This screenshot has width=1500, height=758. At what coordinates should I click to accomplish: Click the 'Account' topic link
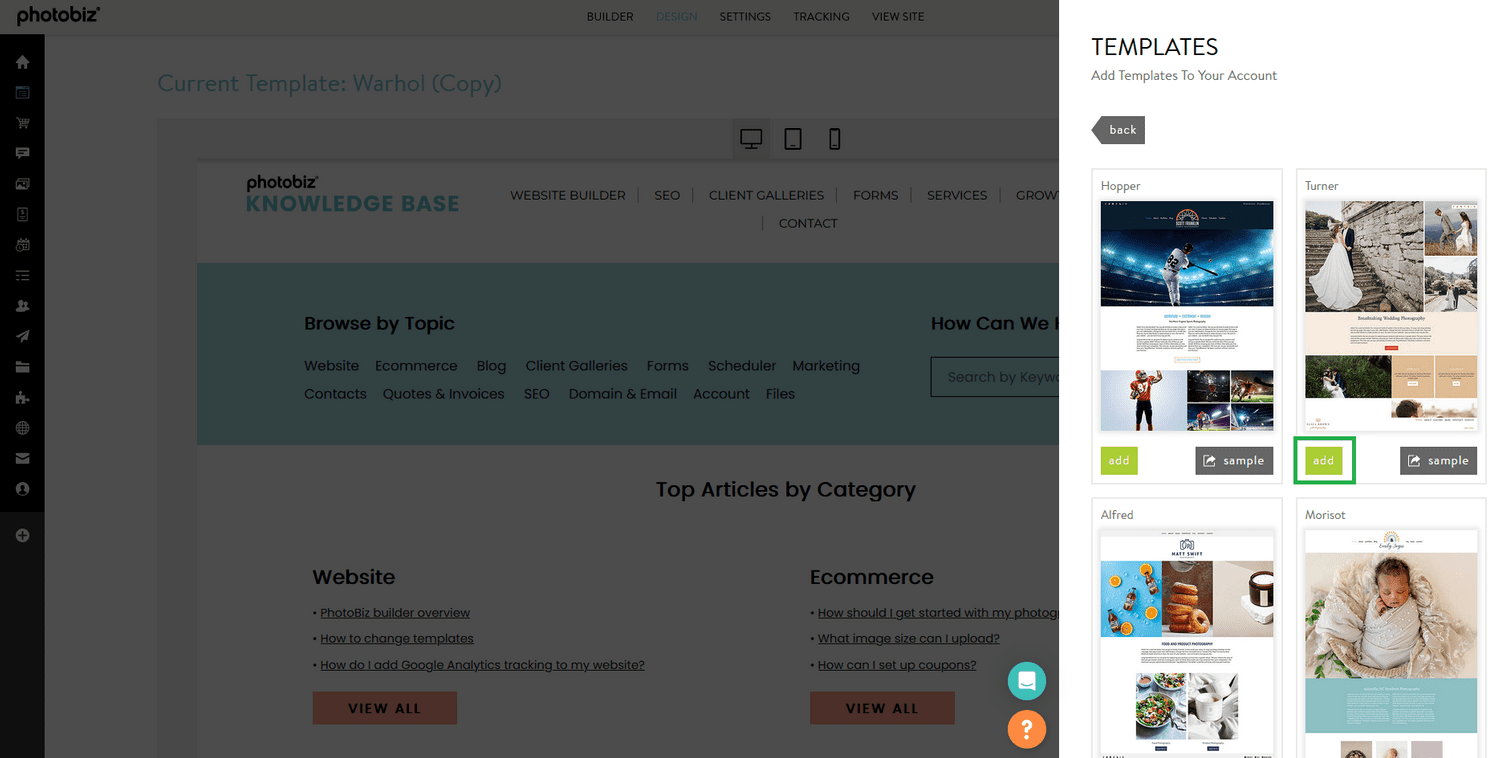click(x=721, y=394)
